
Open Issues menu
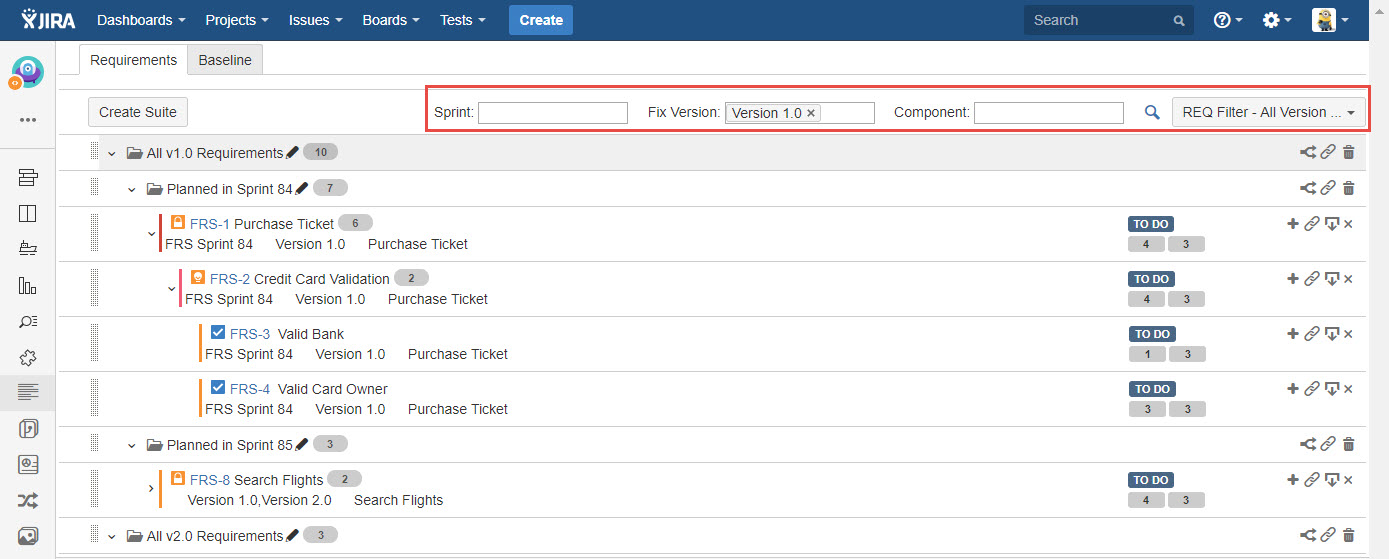(315, 20)
